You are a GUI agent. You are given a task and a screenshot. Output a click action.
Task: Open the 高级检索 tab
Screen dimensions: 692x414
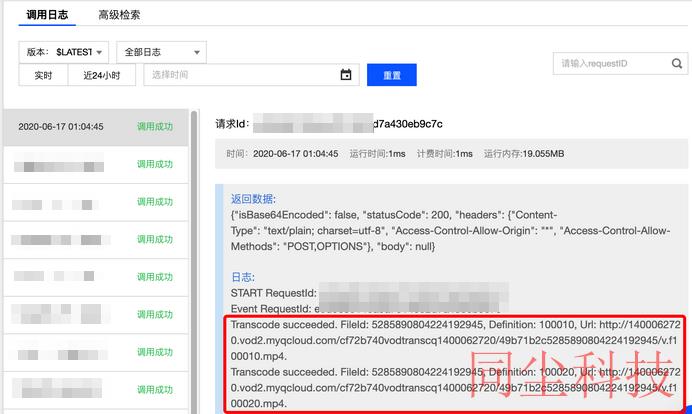coord(119,15)
